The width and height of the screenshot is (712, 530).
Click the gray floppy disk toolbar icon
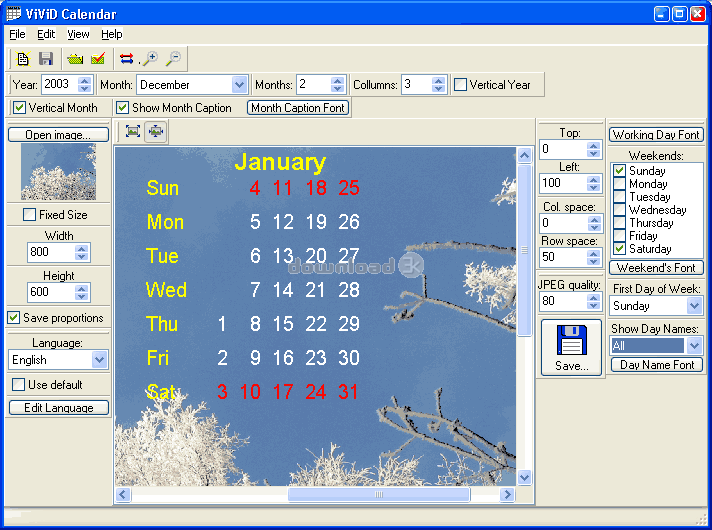pos(46,59)
